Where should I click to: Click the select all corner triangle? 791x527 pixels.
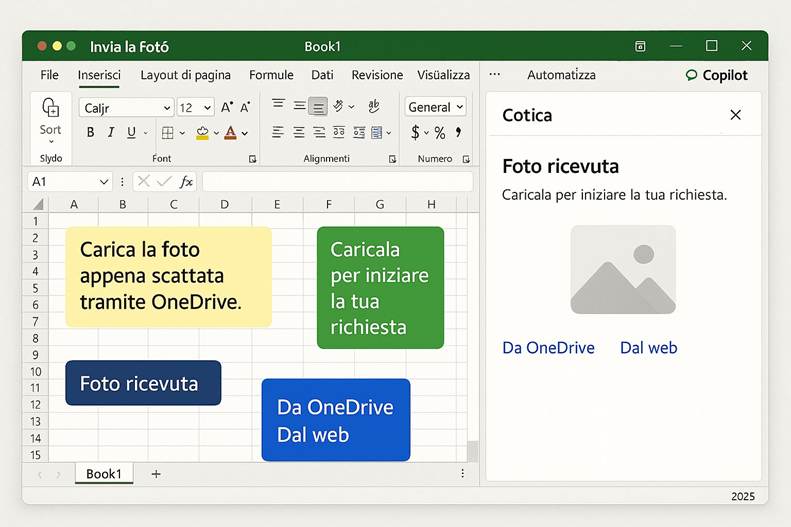38,204
